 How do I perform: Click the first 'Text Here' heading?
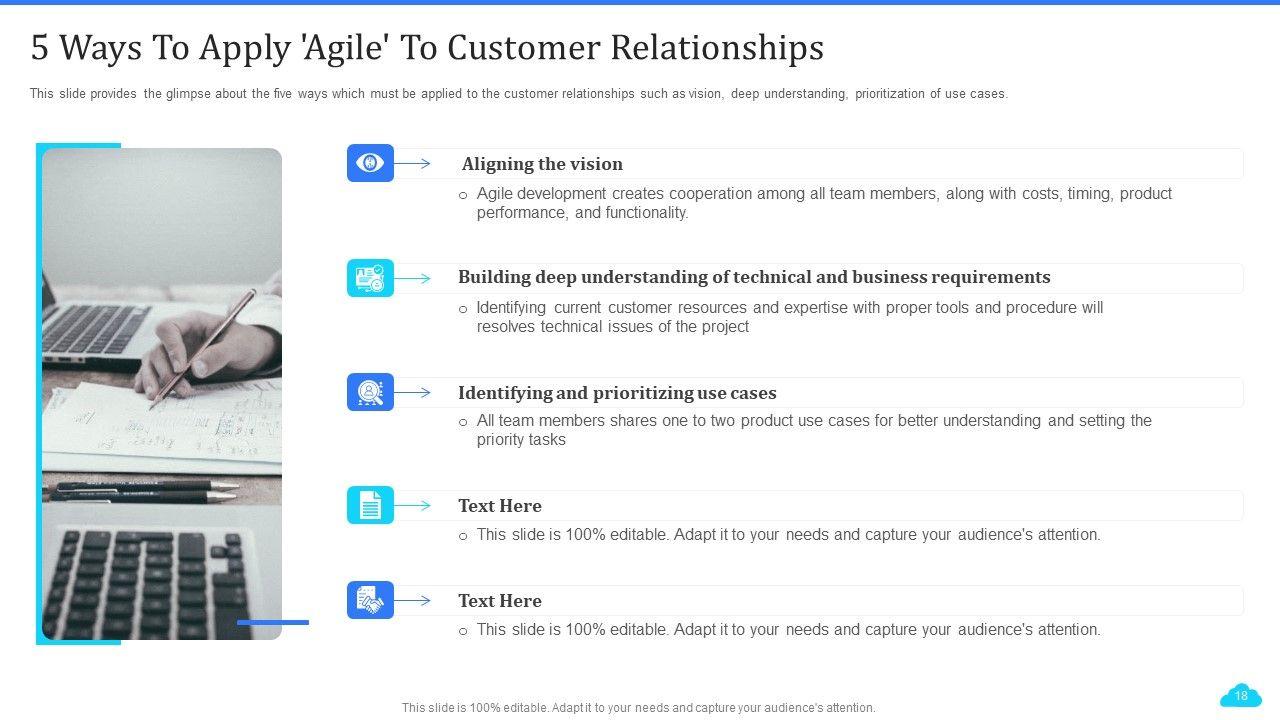[500, 506]
